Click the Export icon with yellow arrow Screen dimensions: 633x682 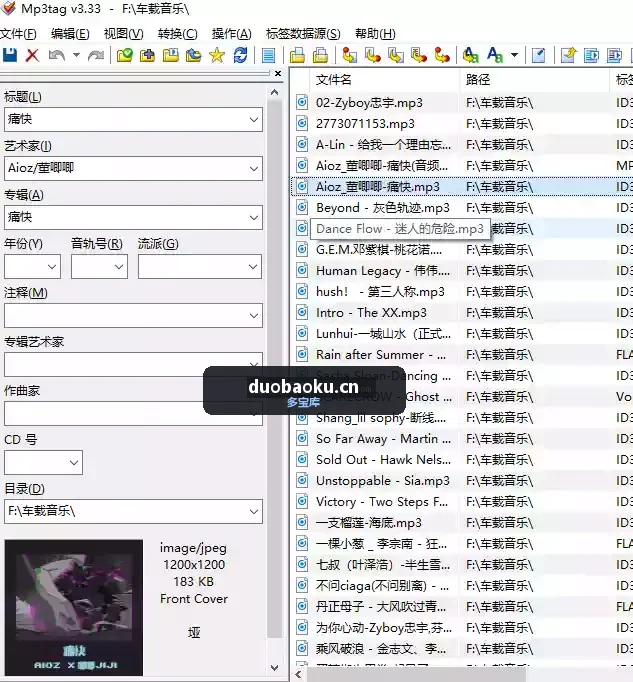coord(568,55)
